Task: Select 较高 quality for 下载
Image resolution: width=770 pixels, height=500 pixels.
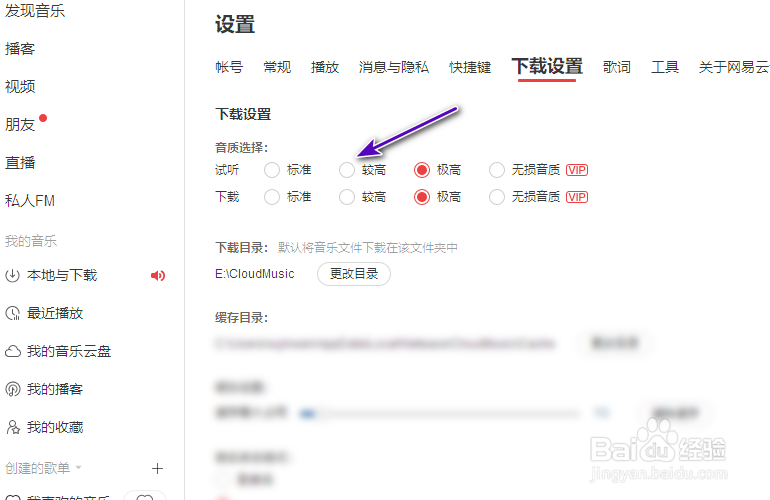Action: click(x=347, y=197)
